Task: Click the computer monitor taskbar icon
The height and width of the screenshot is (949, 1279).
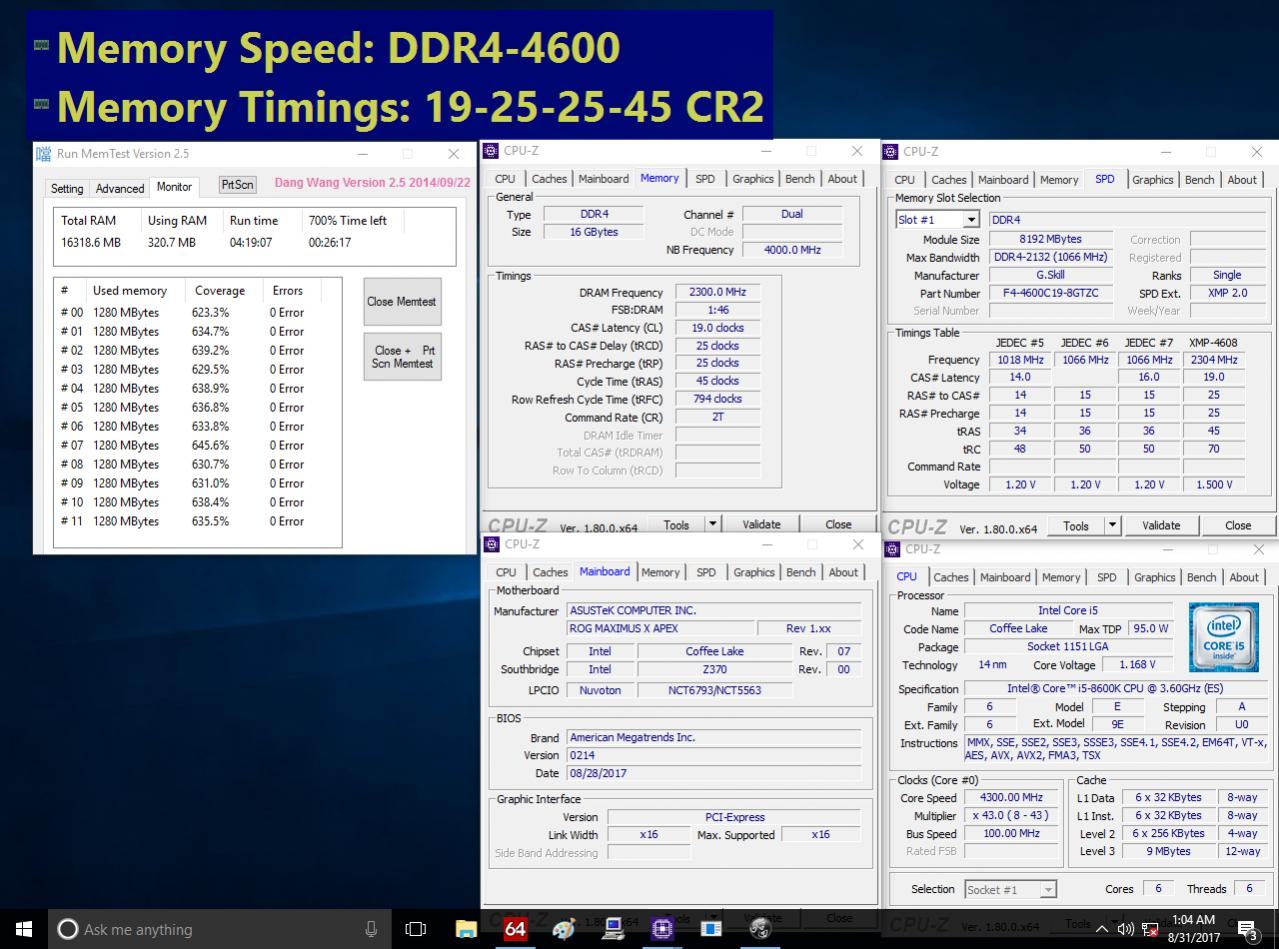Action: click(x=613, y=929)
